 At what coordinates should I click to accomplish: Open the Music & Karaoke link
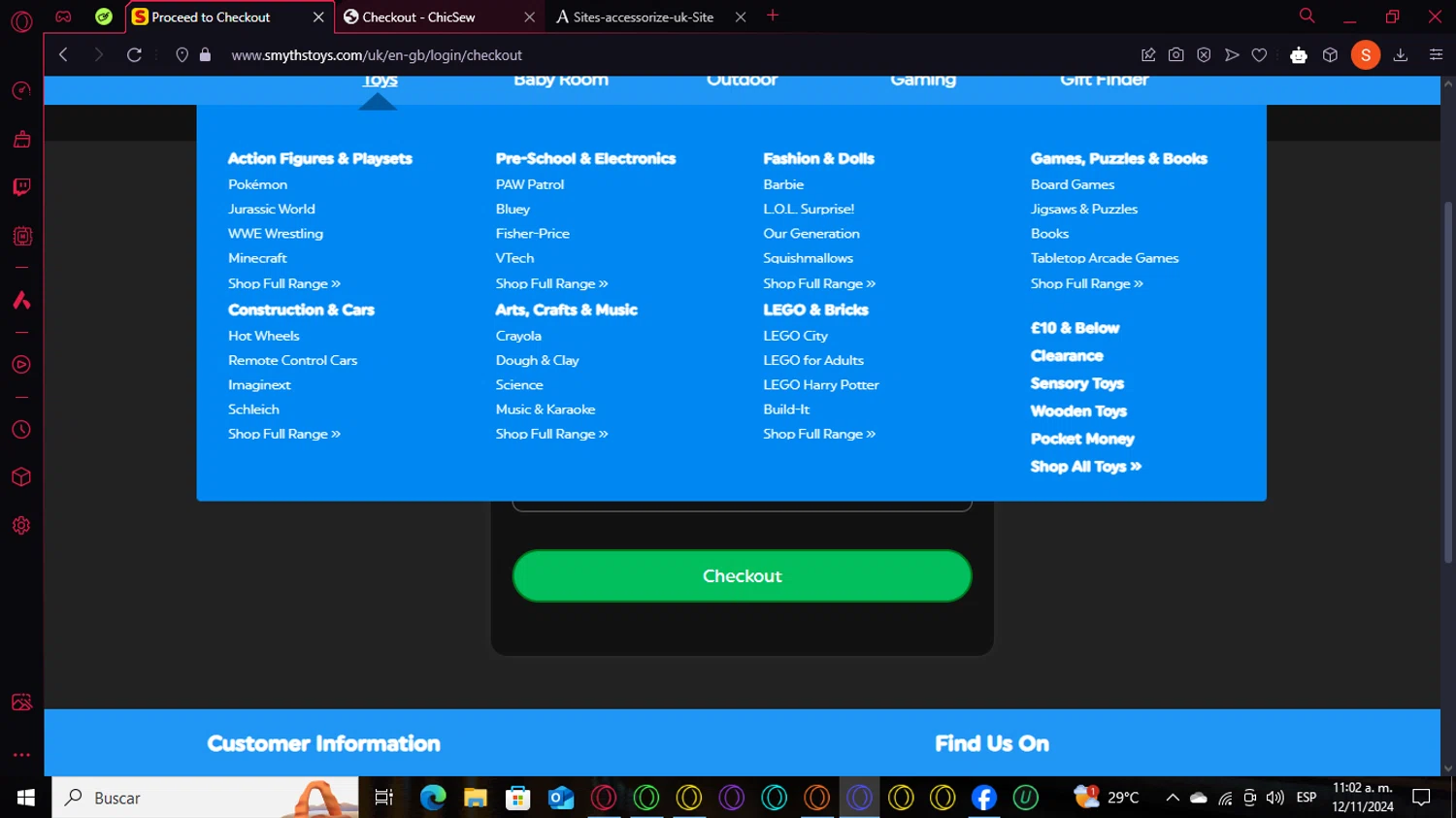pos(545,409)
